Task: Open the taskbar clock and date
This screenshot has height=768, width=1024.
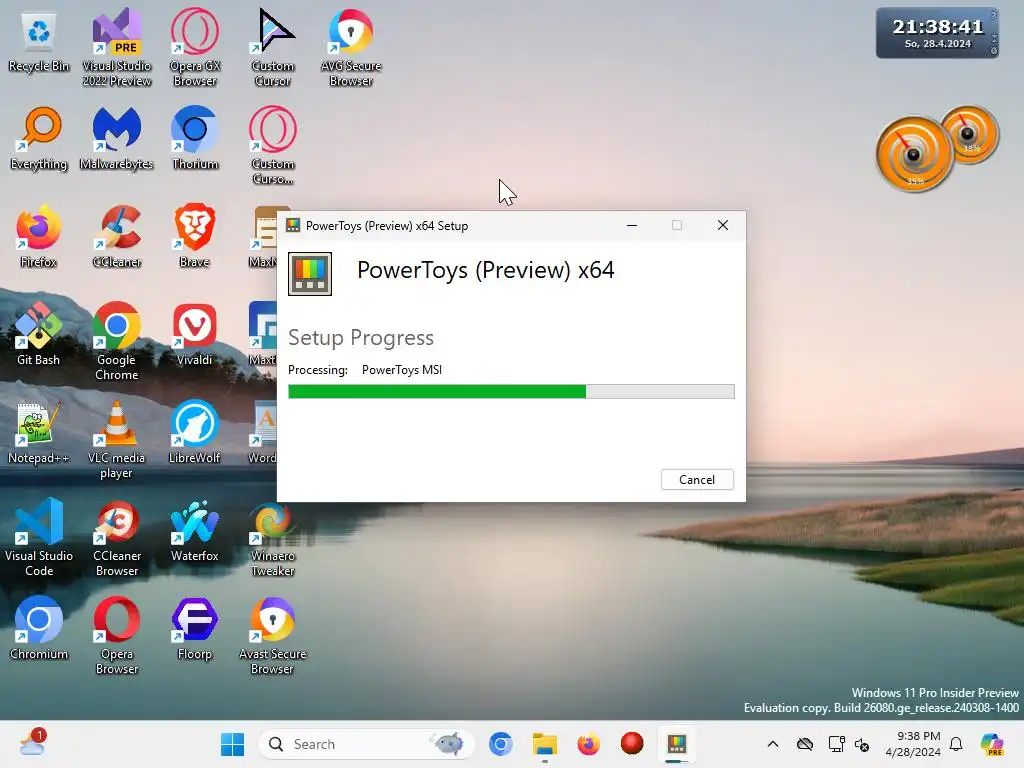Action: click(x=913, y=744)
